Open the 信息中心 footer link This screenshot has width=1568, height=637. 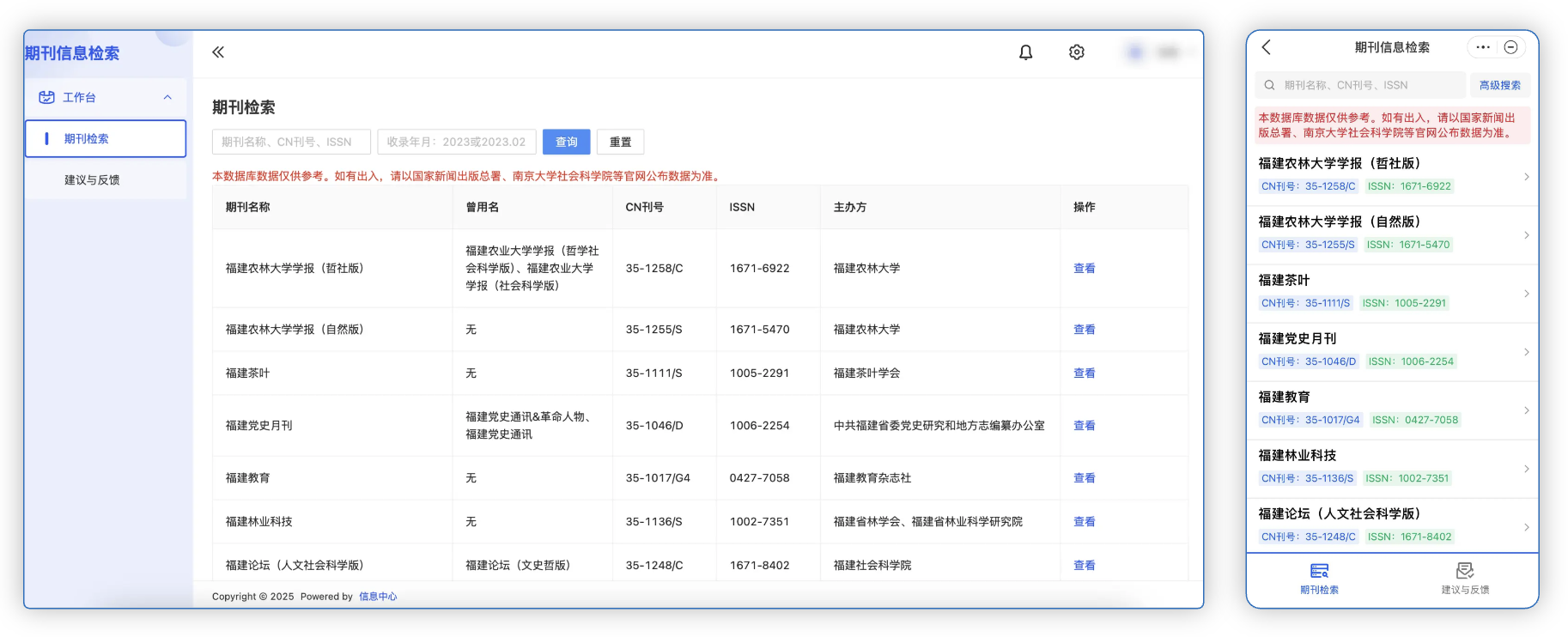click(x=378, y=597)
